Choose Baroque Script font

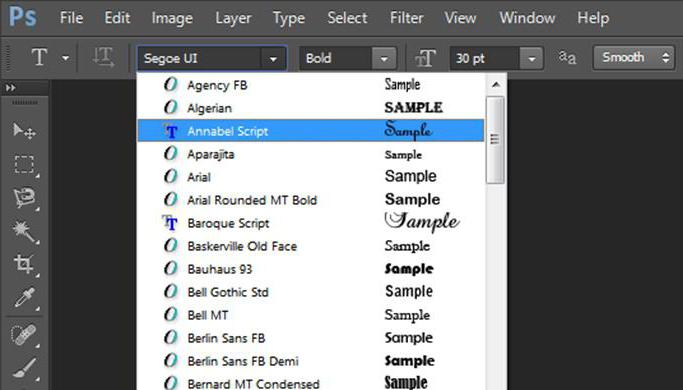click(x=311, y=223)
